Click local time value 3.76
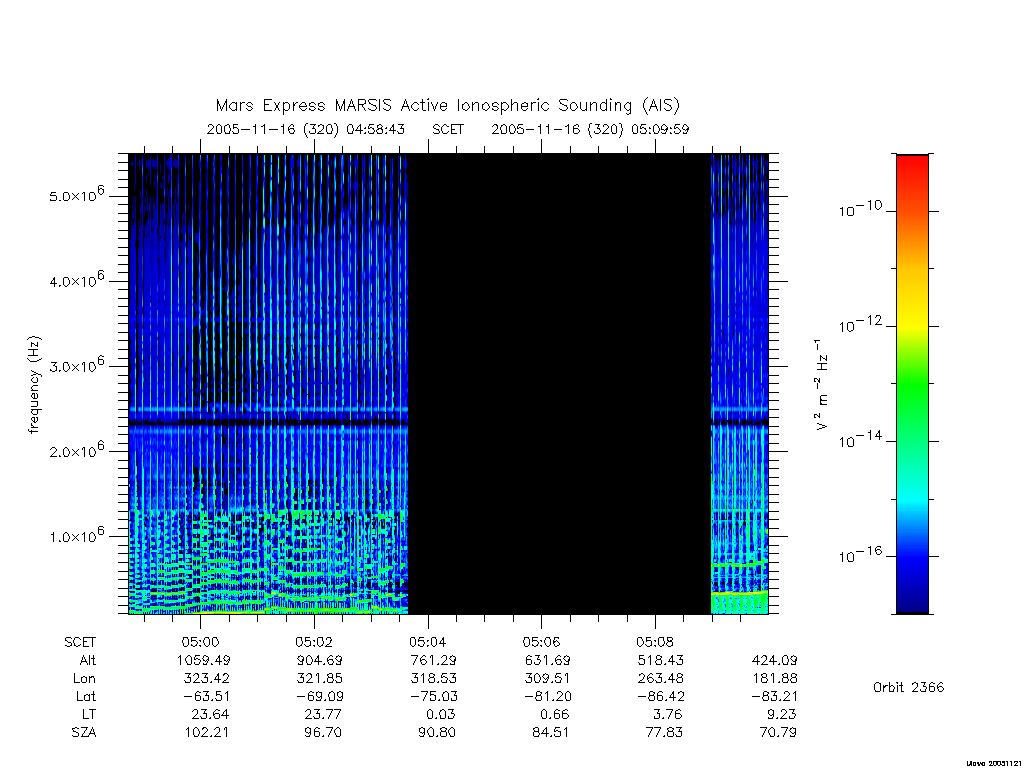The height and width of the screenshot is (768, 1024). coord(668,714)
